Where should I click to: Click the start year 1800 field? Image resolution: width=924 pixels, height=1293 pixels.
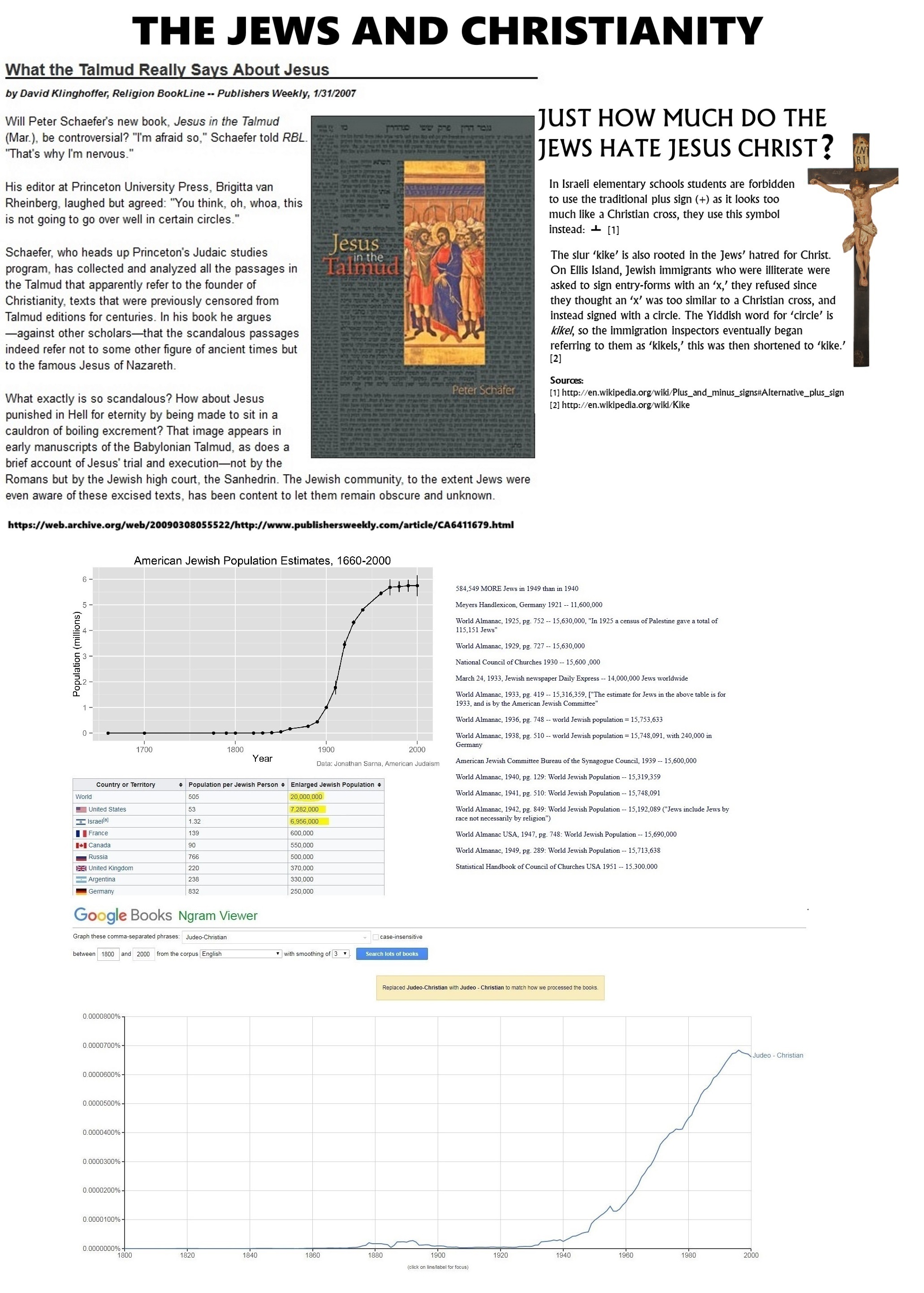[108, 955]
